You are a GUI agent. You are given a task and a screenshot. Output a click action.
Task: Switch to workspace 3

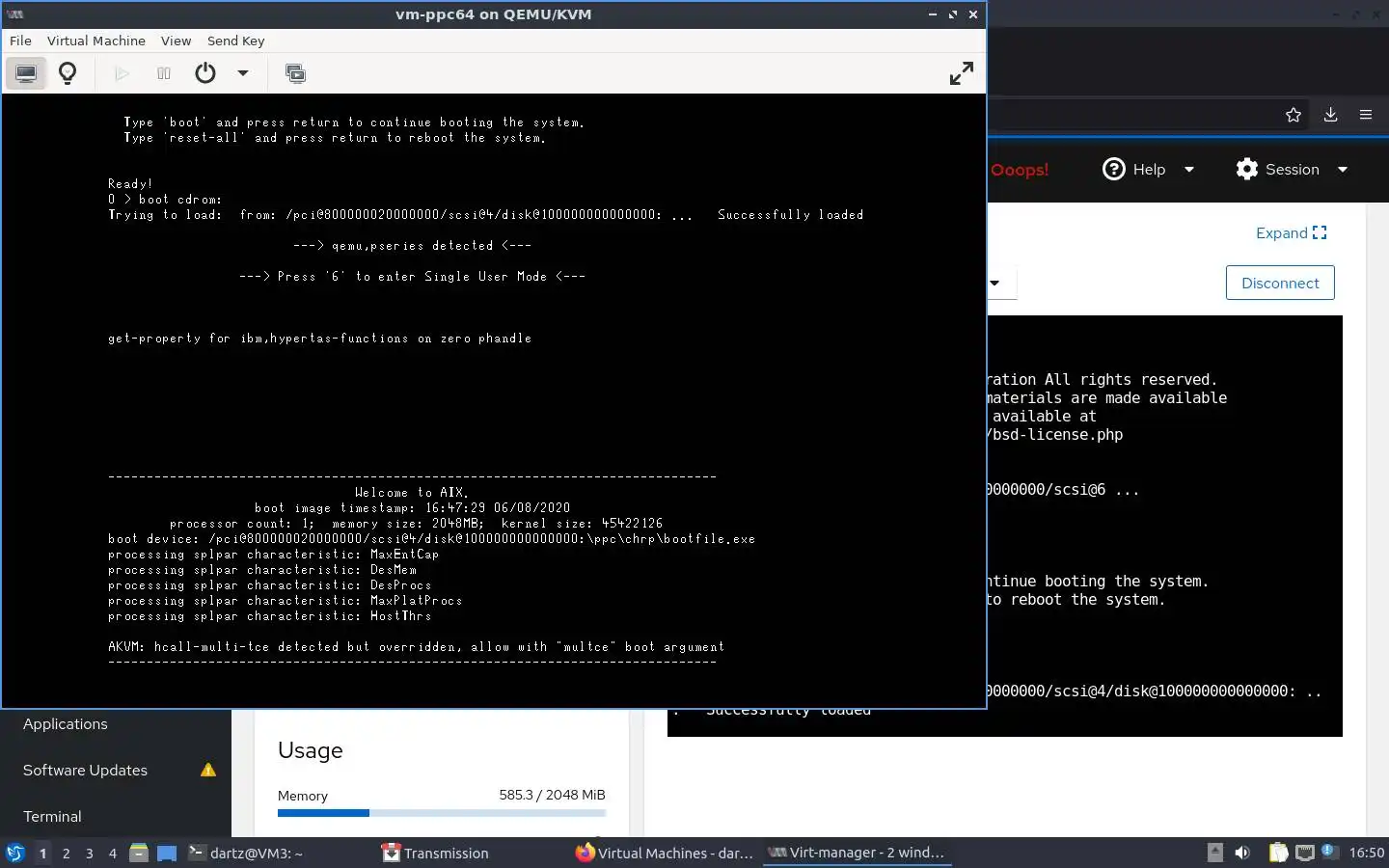click(x=90, y=854)
